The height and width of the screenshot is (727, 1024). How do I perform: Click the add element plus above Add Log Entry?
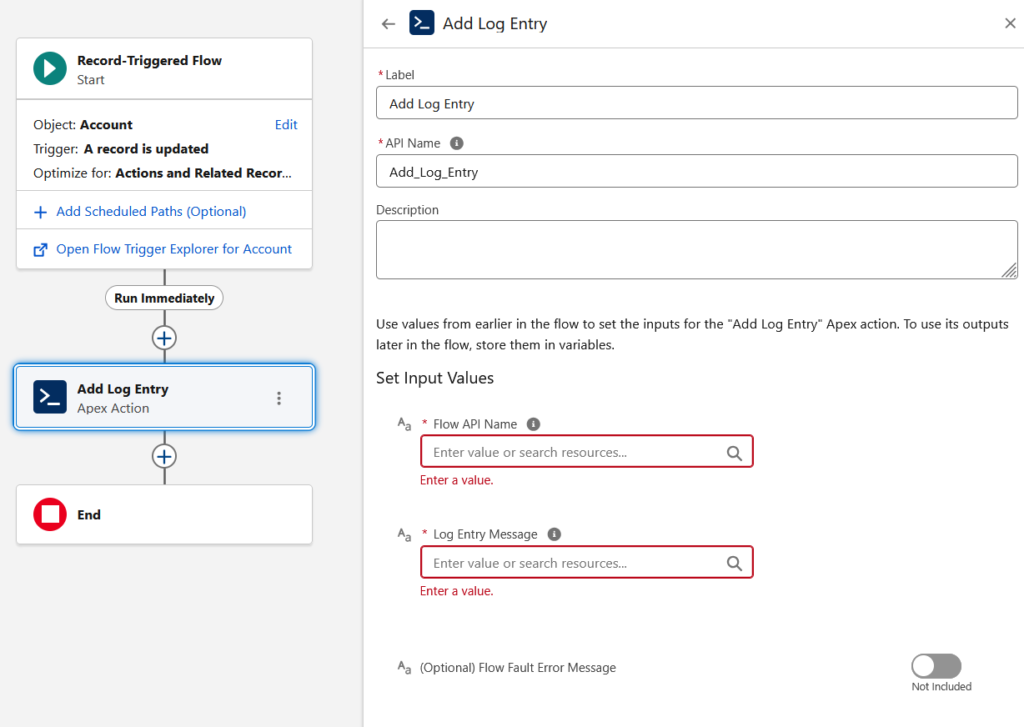(164, 338)
